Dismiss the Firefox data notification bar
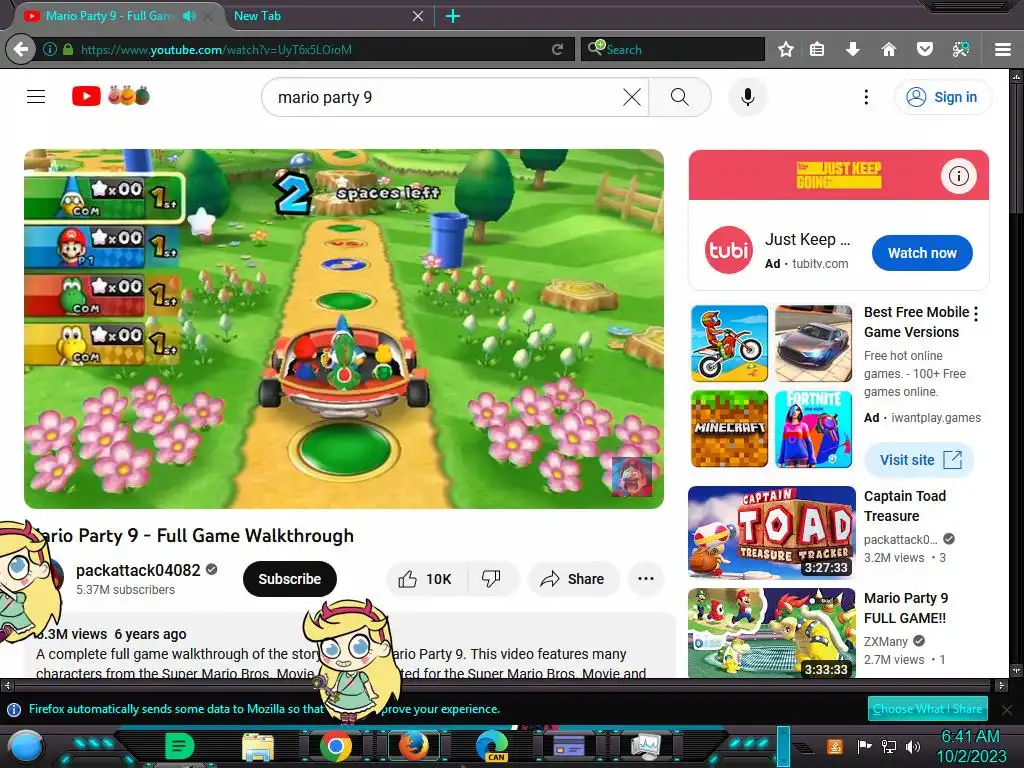The width and height of the screenshot is (1024, 768). (1006, 709)
